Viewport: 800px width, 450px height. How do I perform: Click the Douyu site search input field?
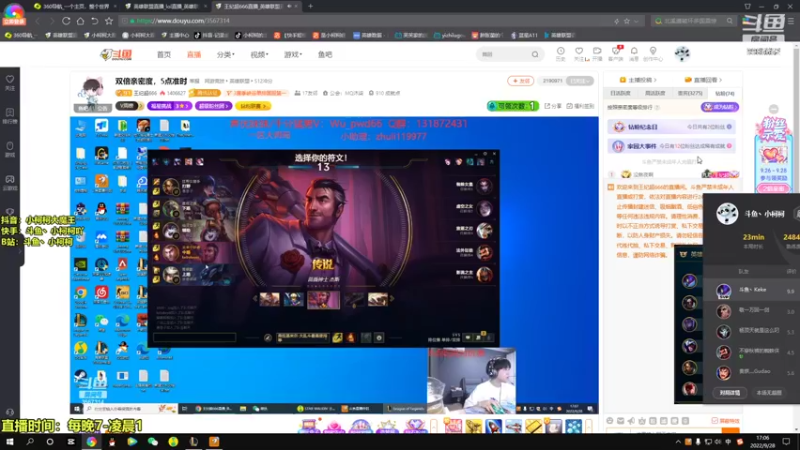[x=504, y=54]
